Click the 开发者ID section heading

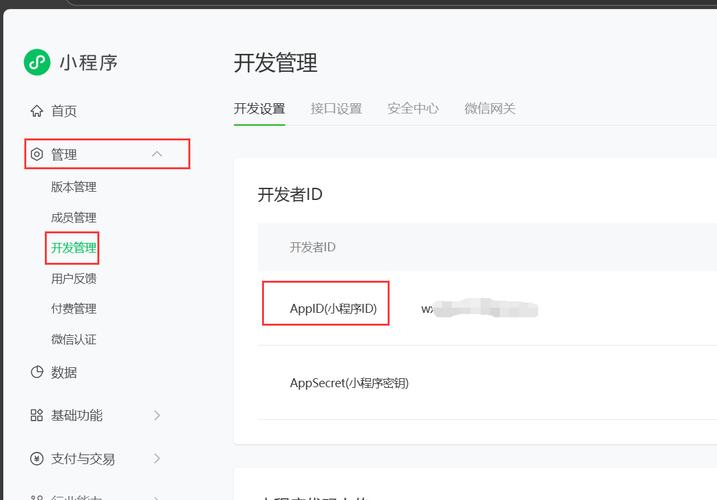(290, 195)
